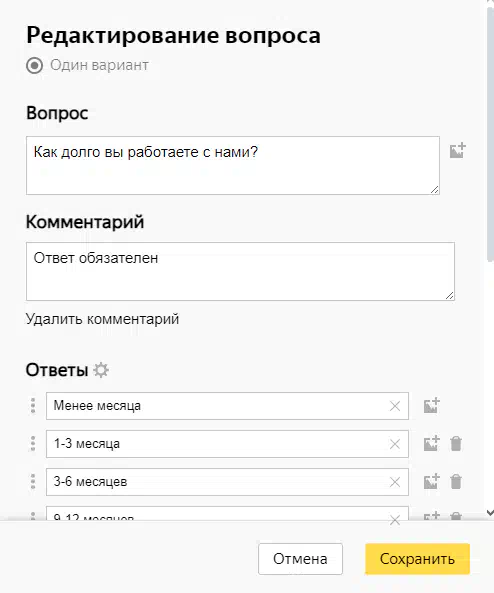This screenshot has width=494, height=593.
Task: Add image to 'Менее месяца' answer
Action: [432, 405]
